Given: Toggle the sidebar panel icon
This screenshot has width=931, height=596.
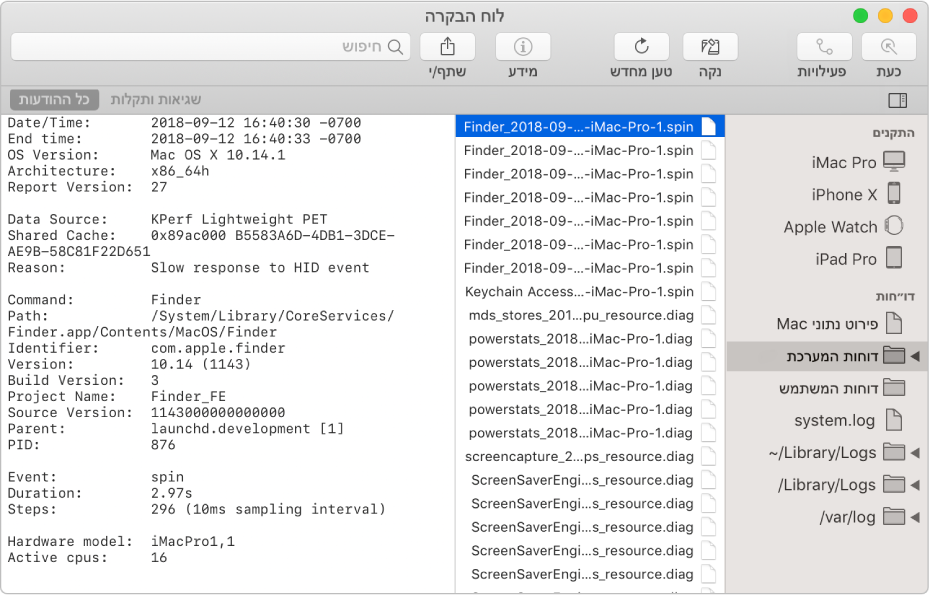Looking at the screenshot, I should [x=897, y=100].
